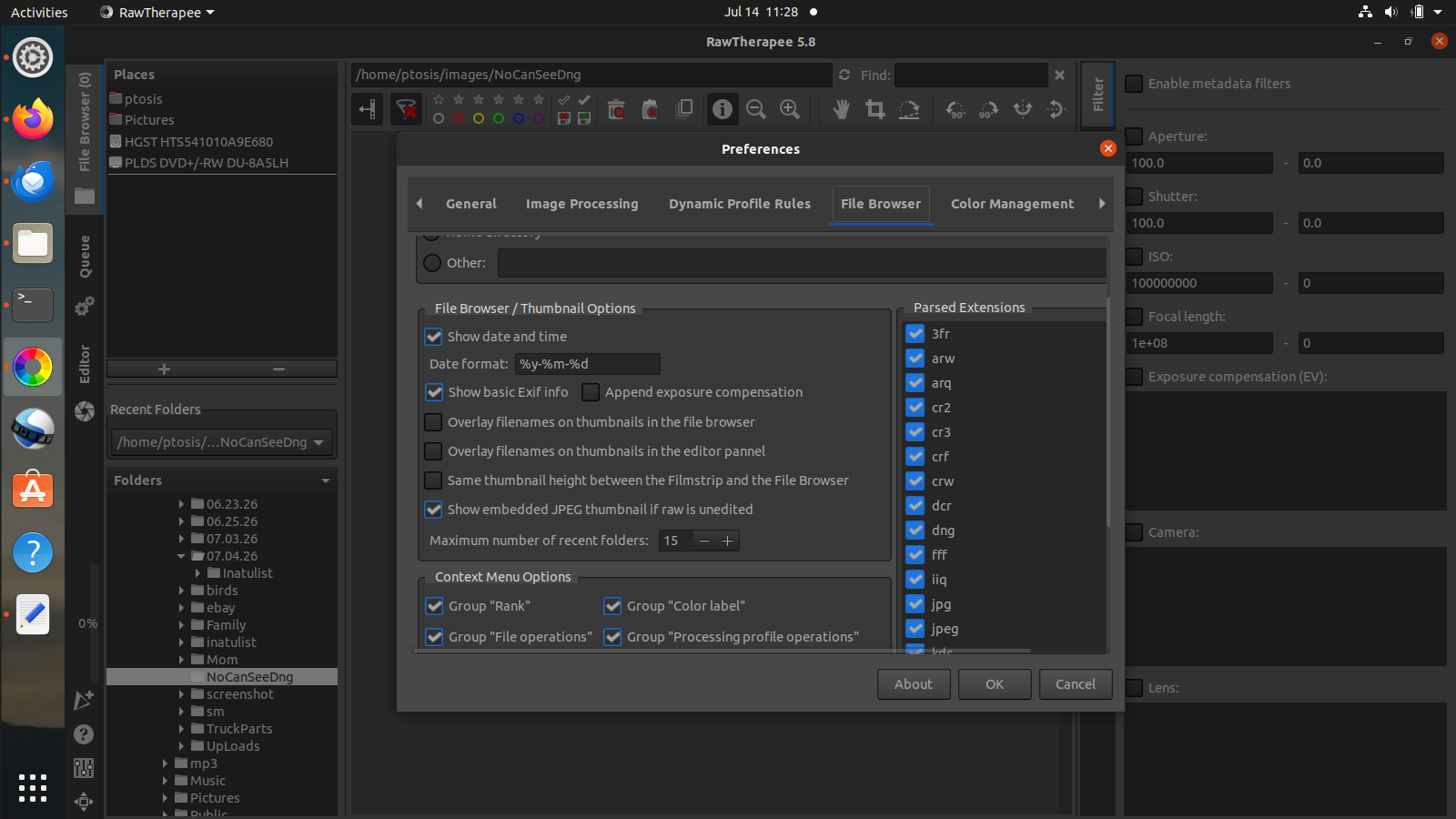Toggle the left panel visibility button

(x=368, y=110)
